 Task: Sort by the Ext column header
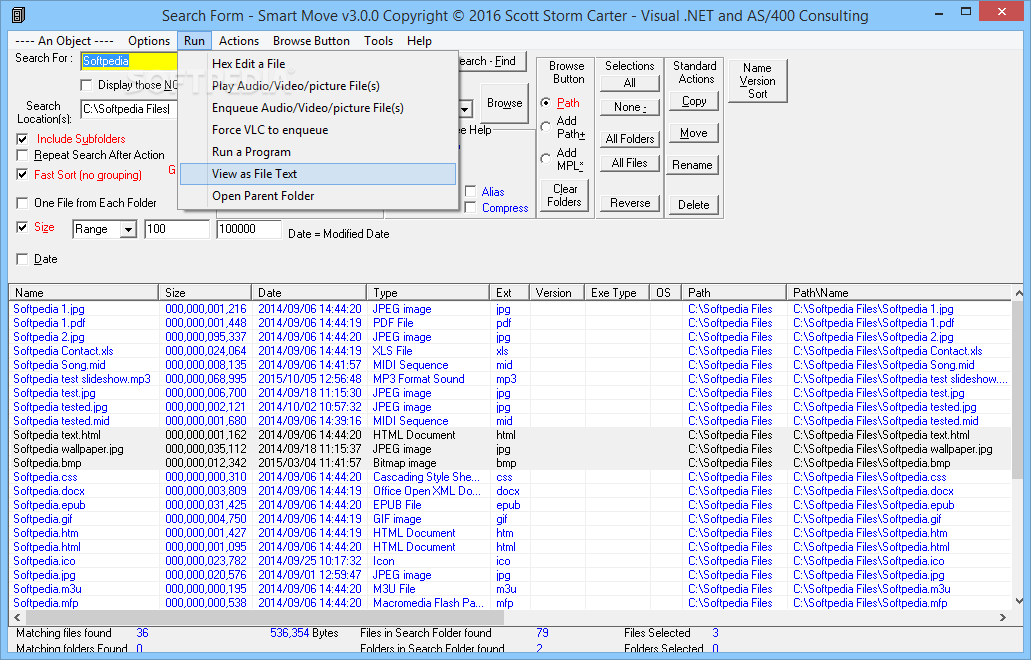tap(510, 293)
